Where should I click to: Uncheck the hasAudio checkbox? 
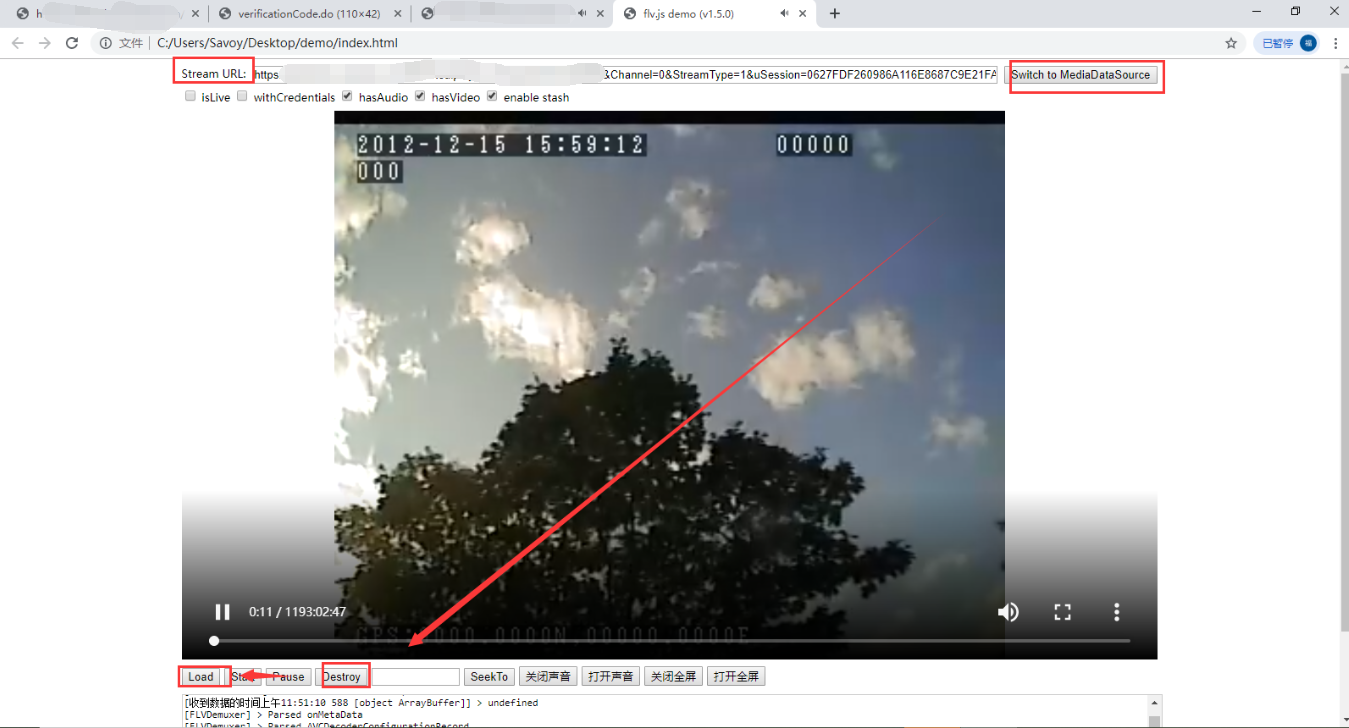pyautogui.click(x=347, y=97)
